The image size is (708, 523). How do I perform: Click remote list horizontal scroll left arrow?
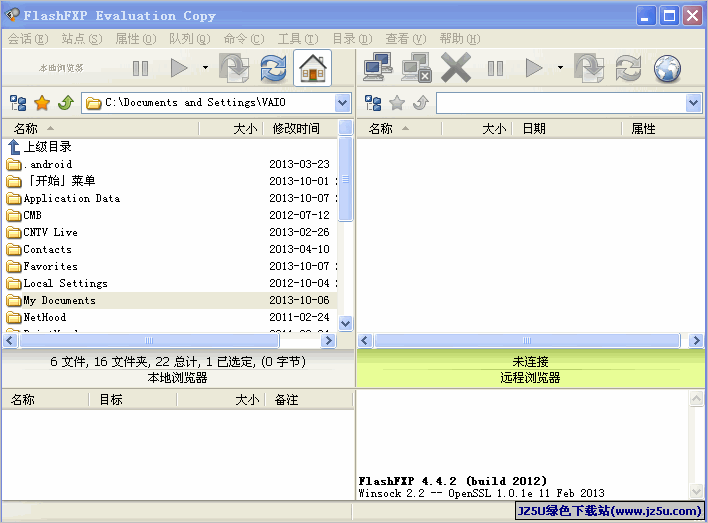(365, 340)
